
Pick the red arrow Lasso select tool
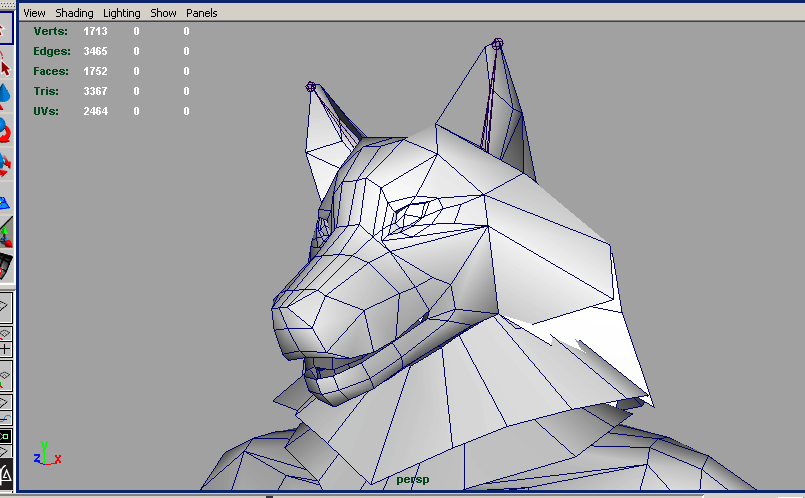click(x=5, y=66)
